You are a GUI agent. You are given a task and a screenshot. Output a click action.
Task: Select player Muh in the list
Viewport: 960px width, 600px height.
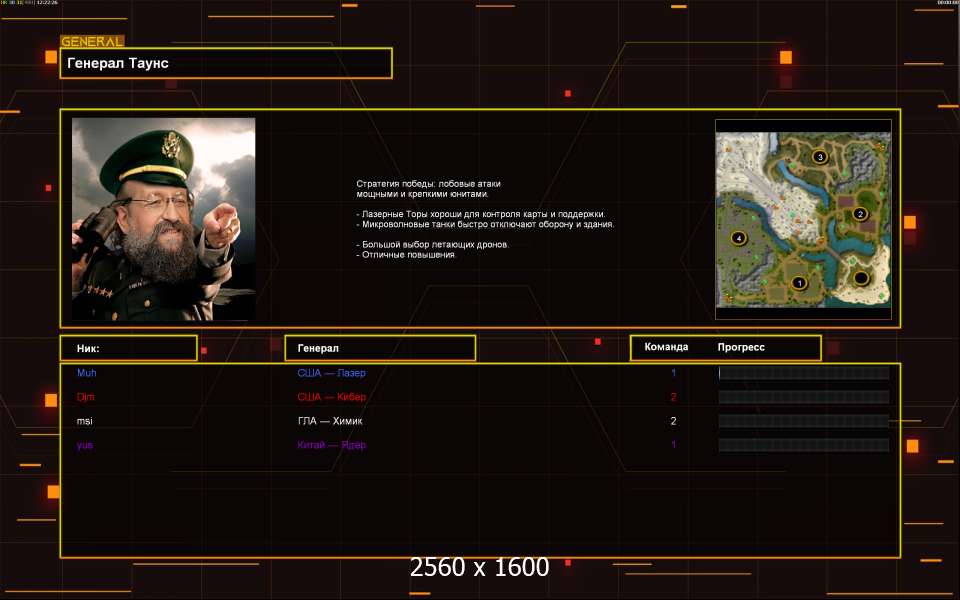pos(87,373)
